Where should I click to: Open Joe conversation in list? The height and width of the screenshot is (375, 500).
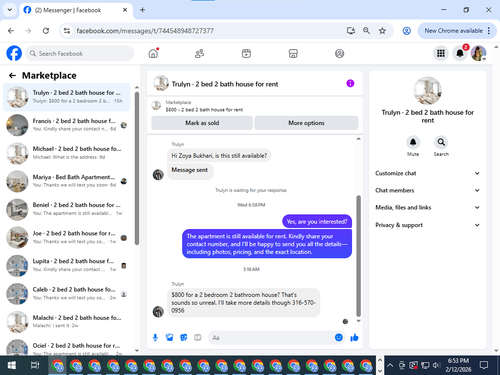[x=67, y=237]
